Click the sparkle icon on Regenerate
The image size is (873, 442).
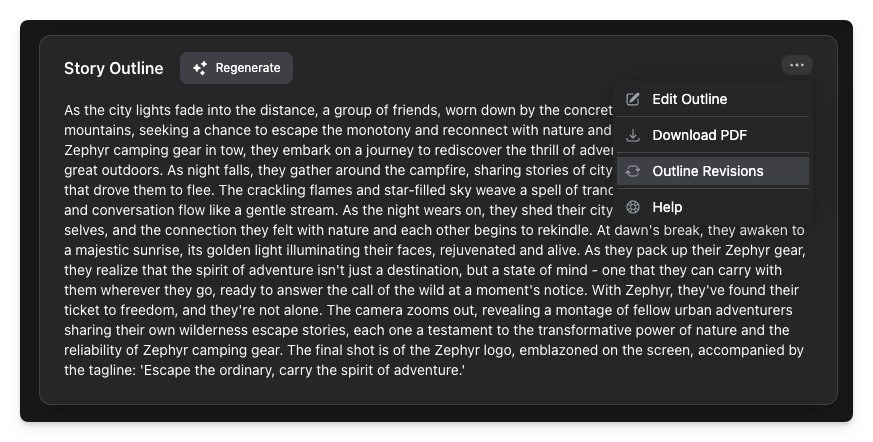point(200,68)
